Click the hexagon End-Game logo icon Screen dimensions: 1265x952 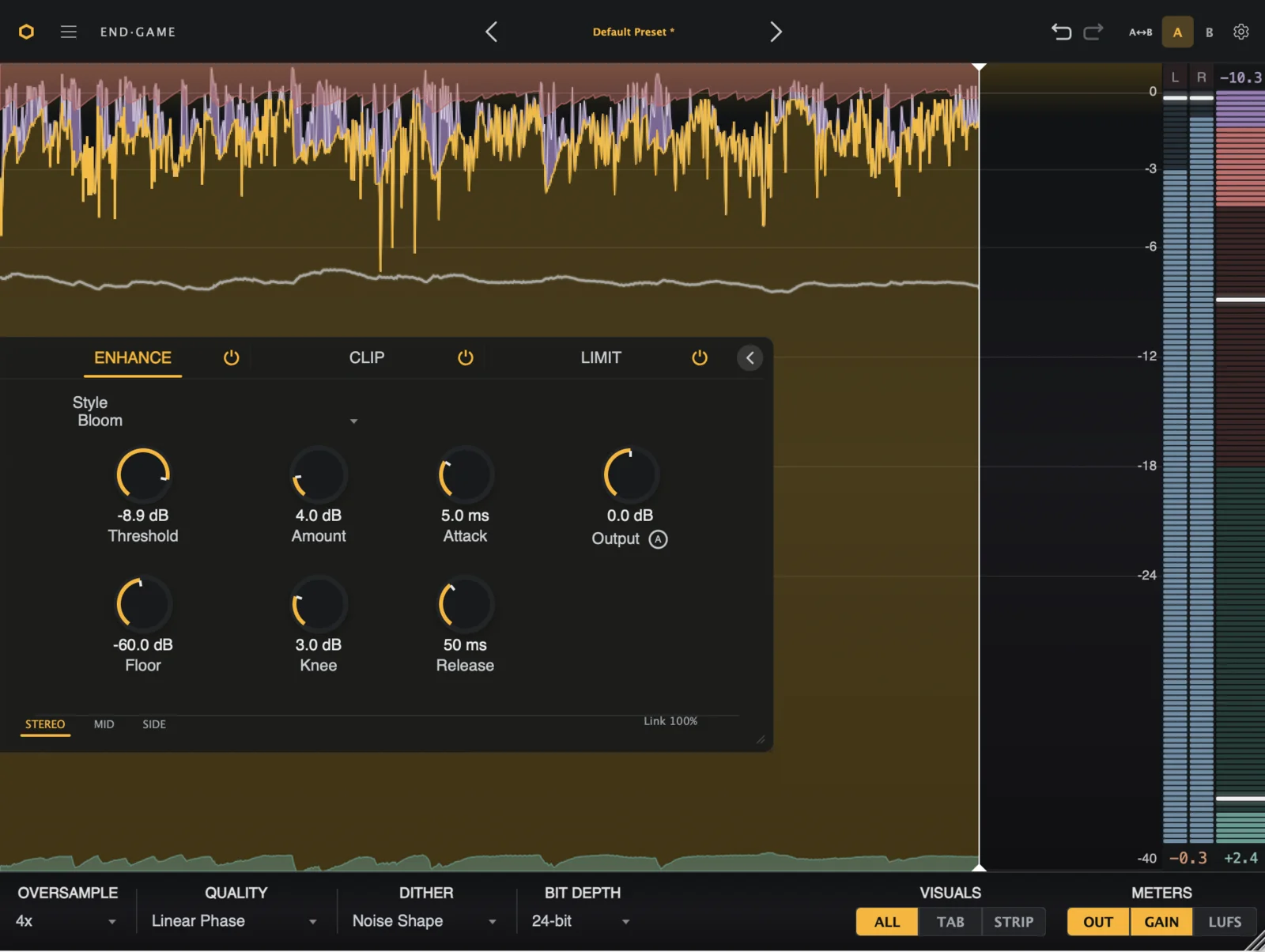[26, 32]
